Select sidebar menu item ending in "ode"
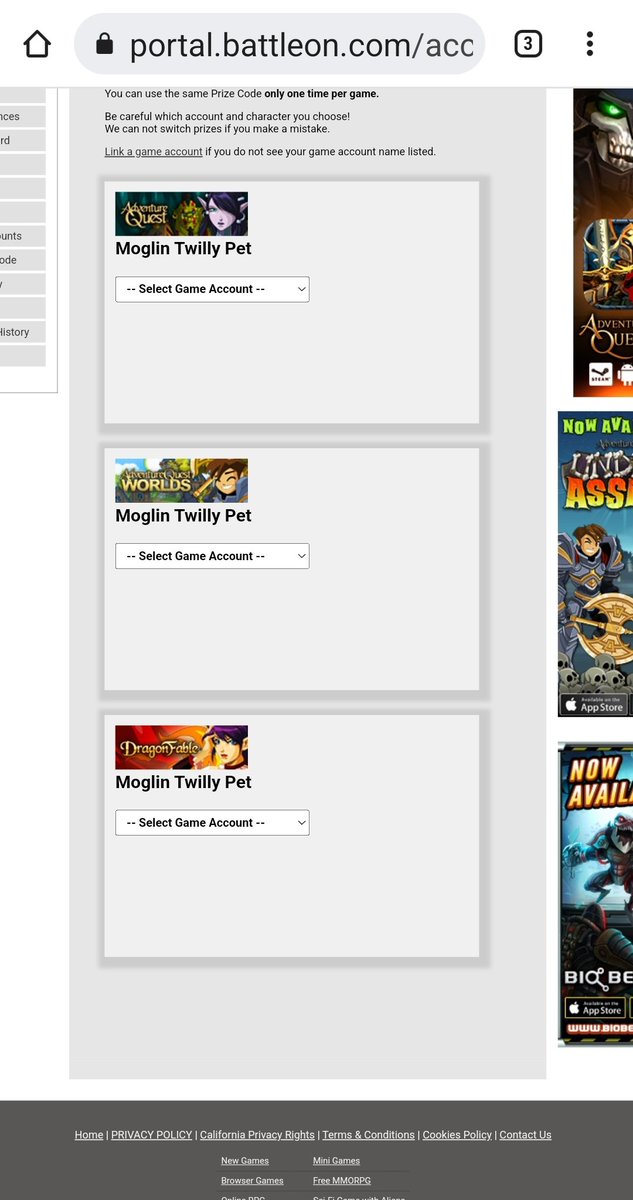Image resolution: width=633 pixels, height=1200 pixels. tap(22, 260)
